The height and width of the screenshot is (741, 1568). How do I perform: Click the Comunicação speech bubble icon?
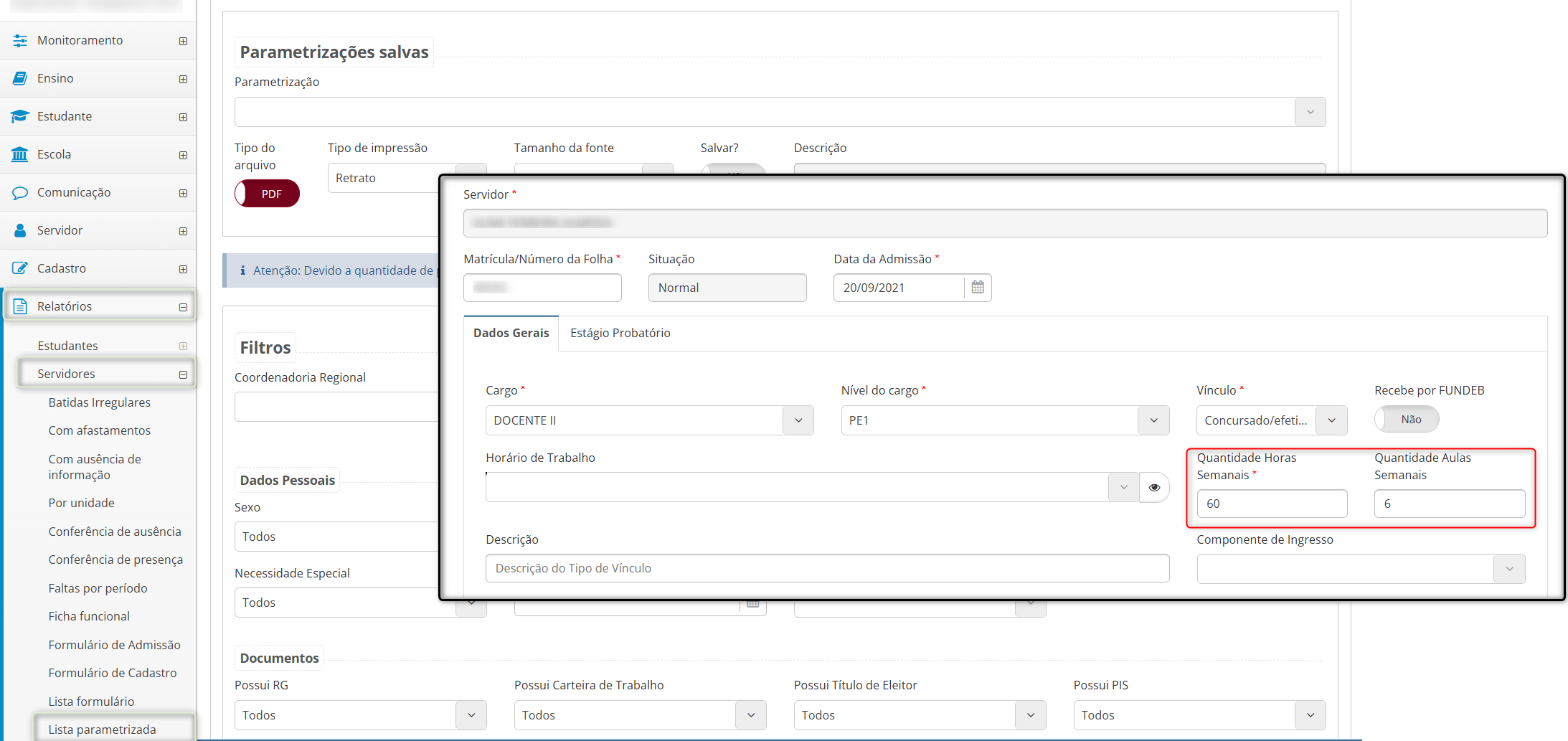20,192
